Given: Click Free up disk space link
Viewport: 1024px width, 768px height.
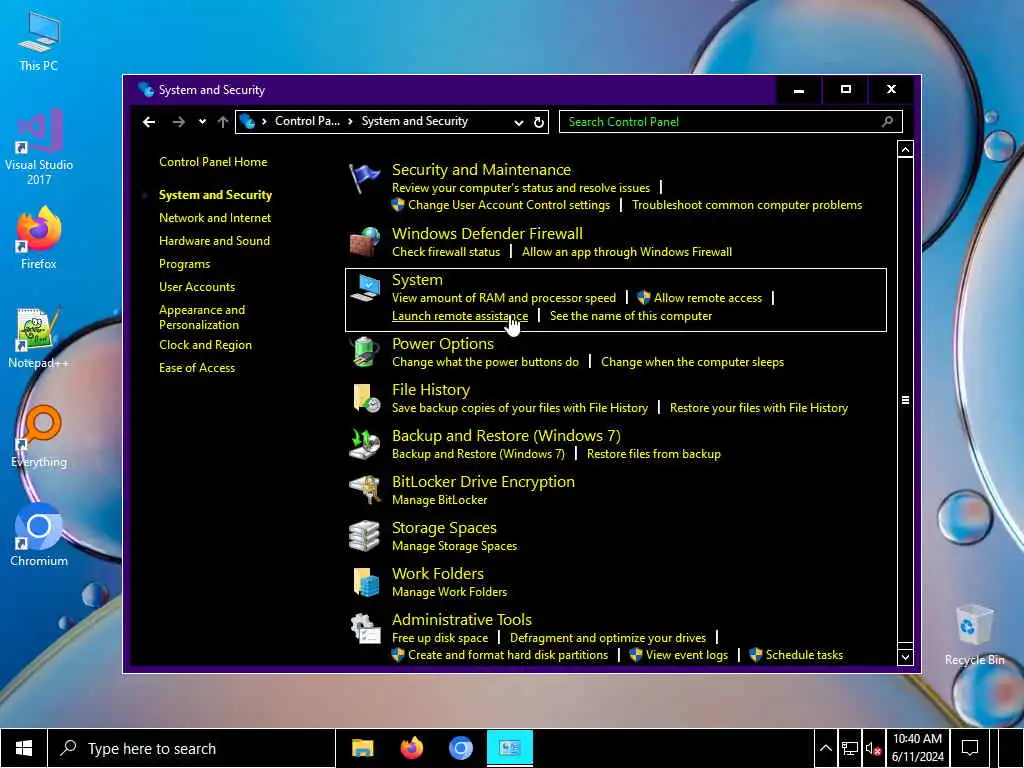Looking at the screenshot, I should point(440,638).
